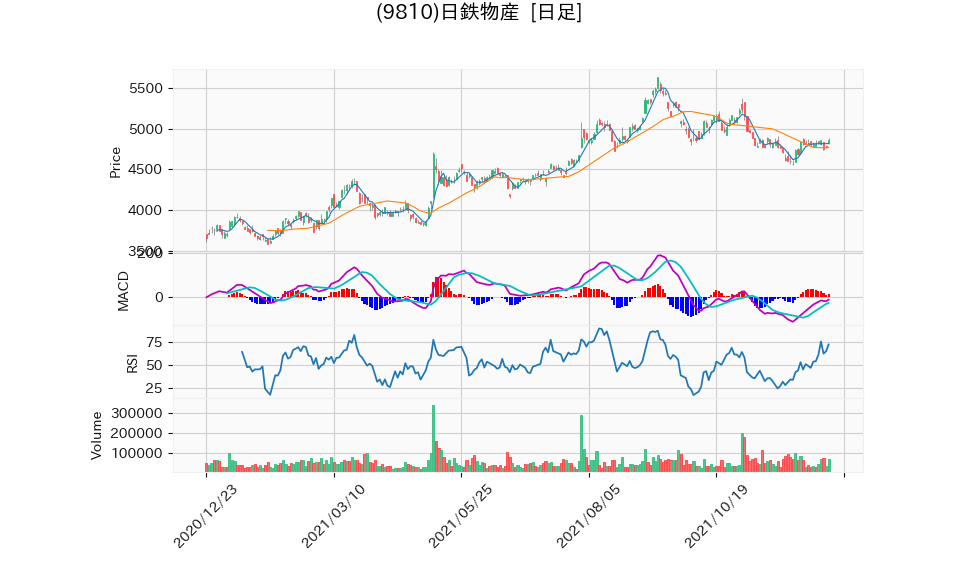958x575 pixels.
Task: Select the 2021/03/10 date label
Action: coord(333,516)
